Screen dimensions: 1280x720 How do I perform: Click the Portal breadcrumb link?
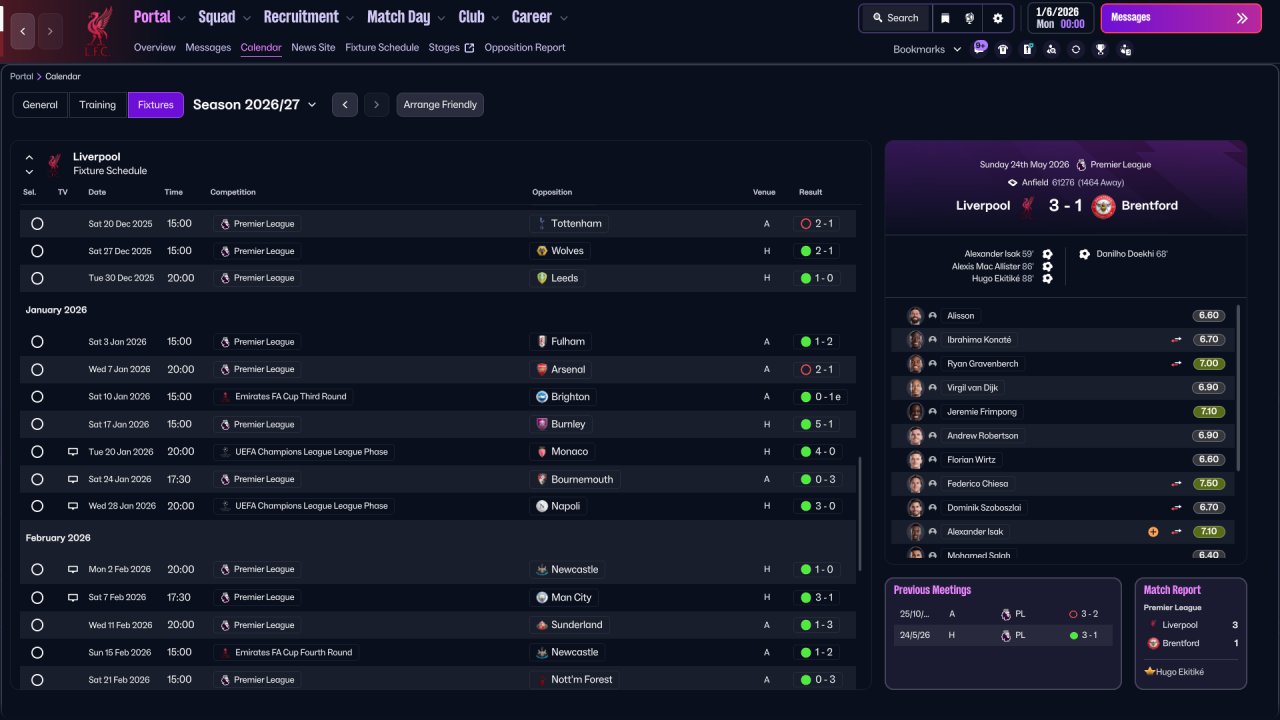21,76
